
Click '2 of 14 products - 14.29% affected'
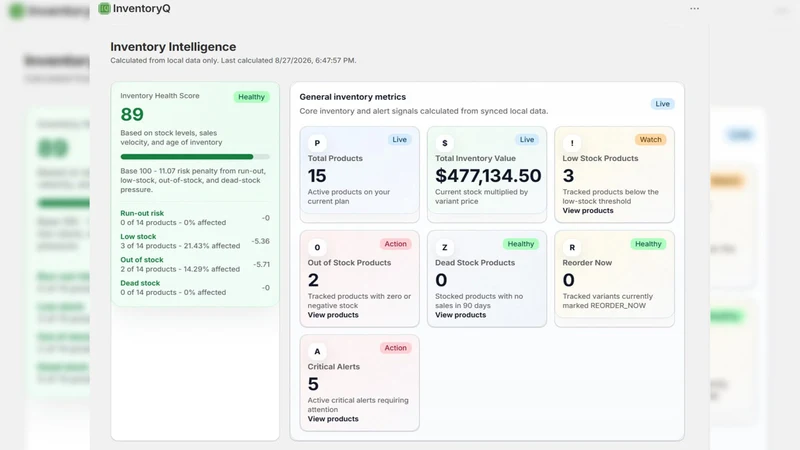pos(180,269)
